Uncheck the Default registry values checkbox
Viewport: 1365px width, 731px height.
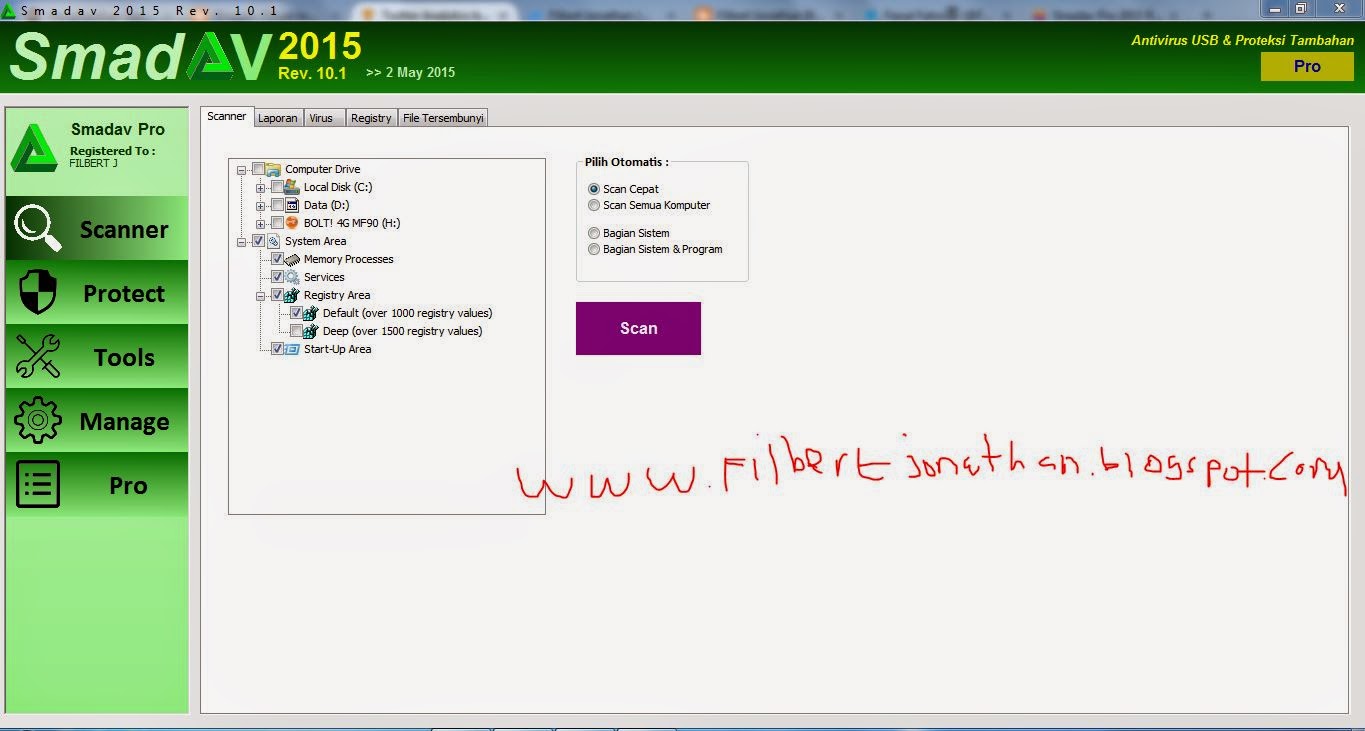pos(296,312)
